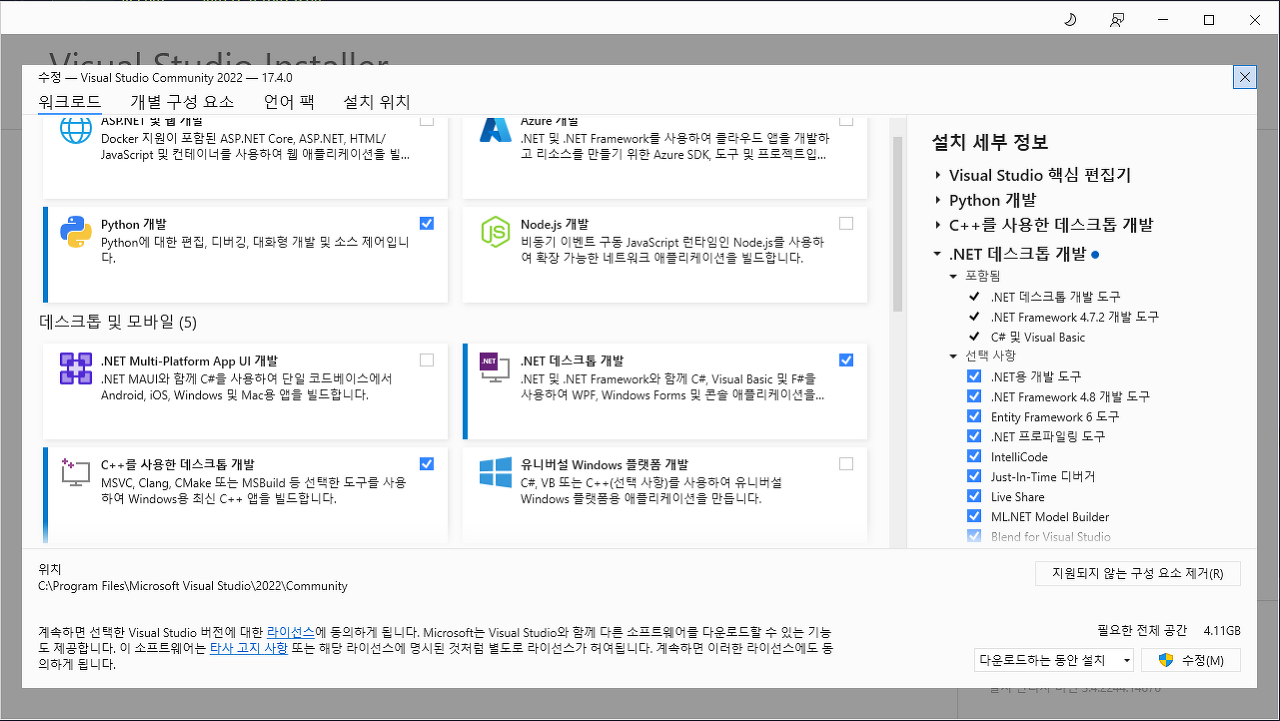Screen dimensions: 1280x721
Task: Click the C++ desktop development workload icon
Action: 76,473
